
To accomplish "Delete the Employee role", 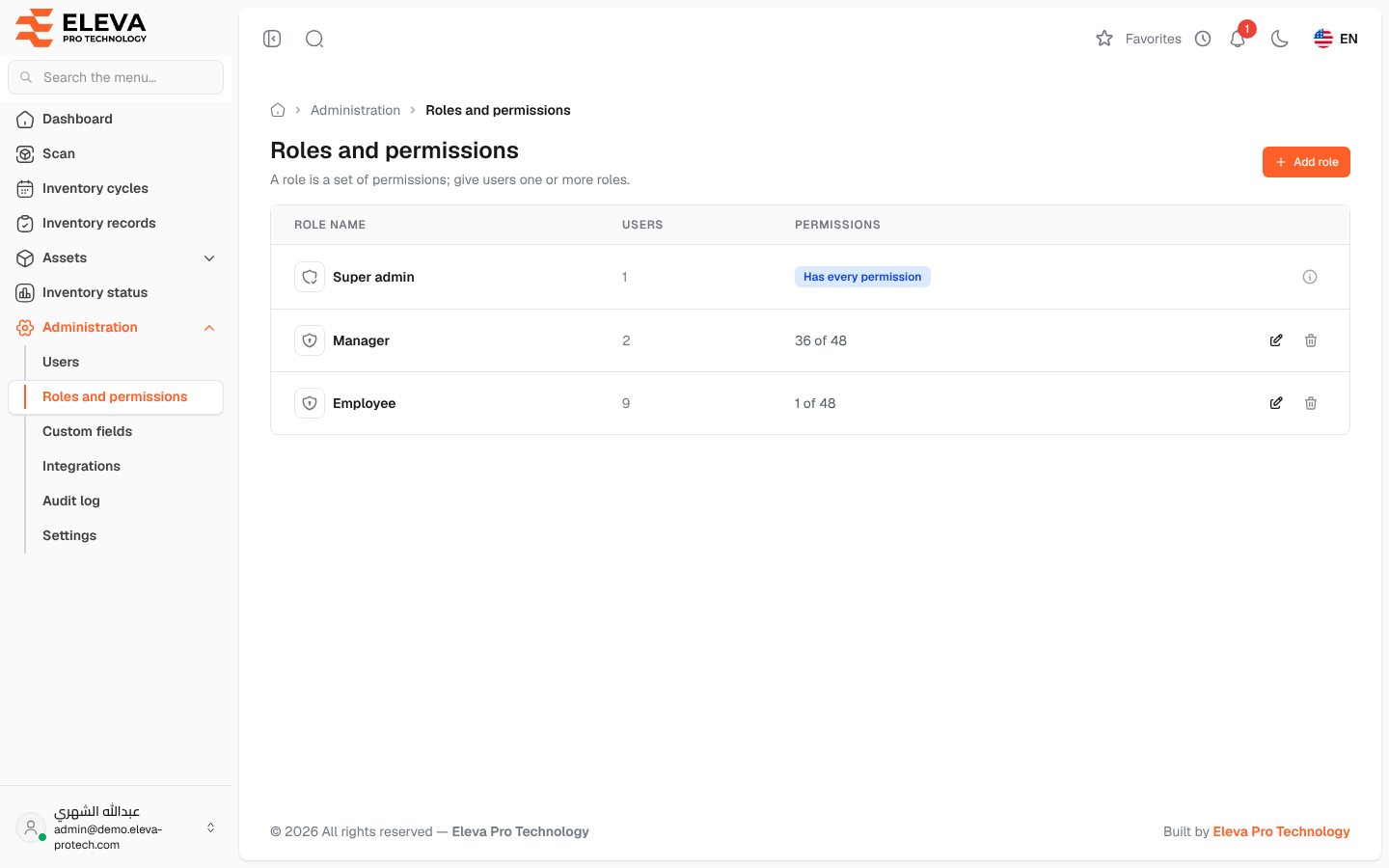I will tap(1311, 403).
